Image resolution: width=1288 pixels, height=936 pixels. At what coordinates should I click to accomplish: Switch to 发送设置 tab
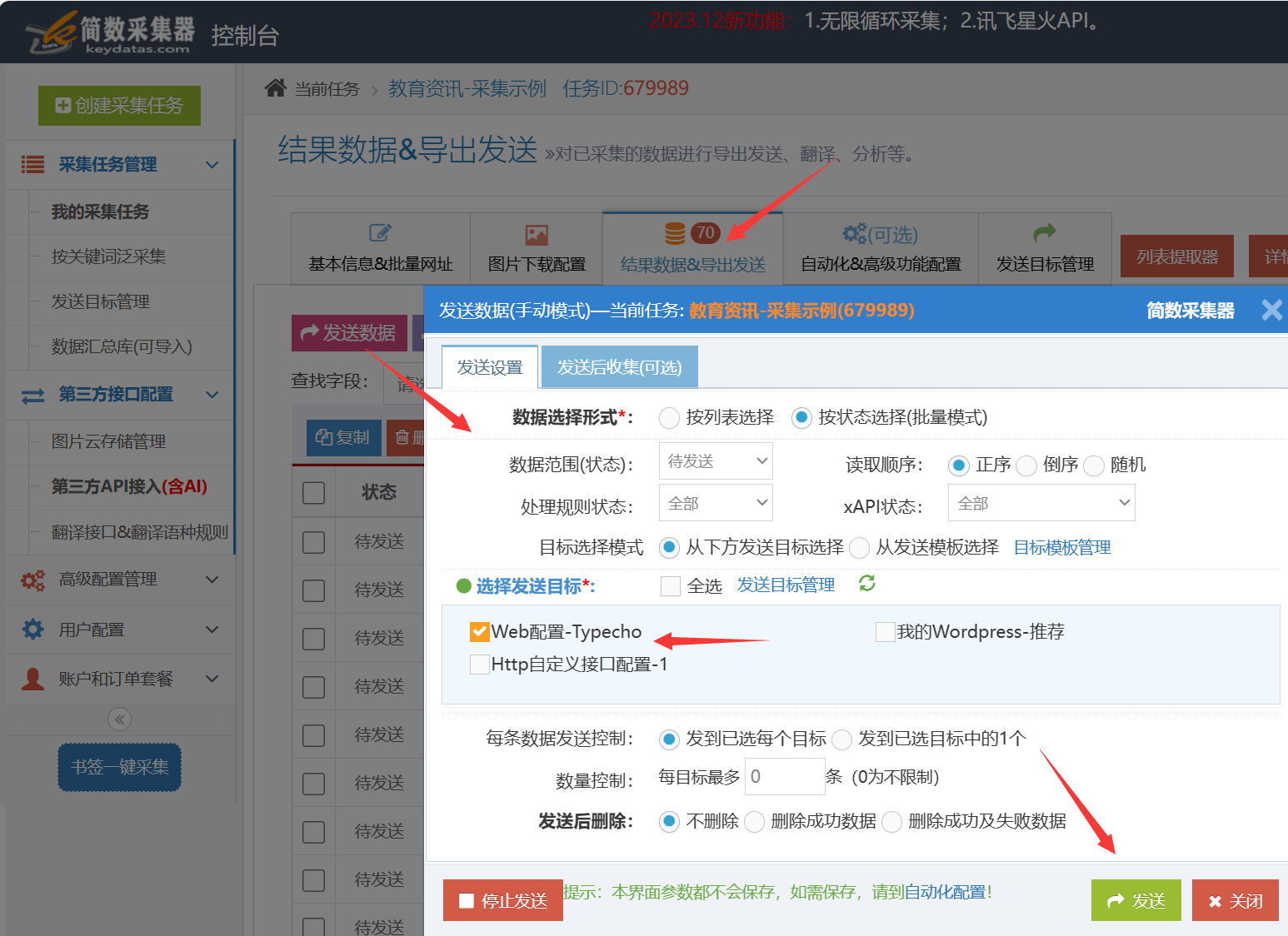pyautogui.click(x=490, y=366)
